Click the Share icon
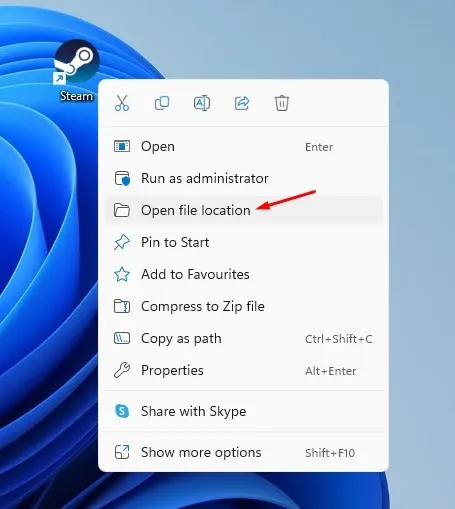455x509 pixels. 242,103
